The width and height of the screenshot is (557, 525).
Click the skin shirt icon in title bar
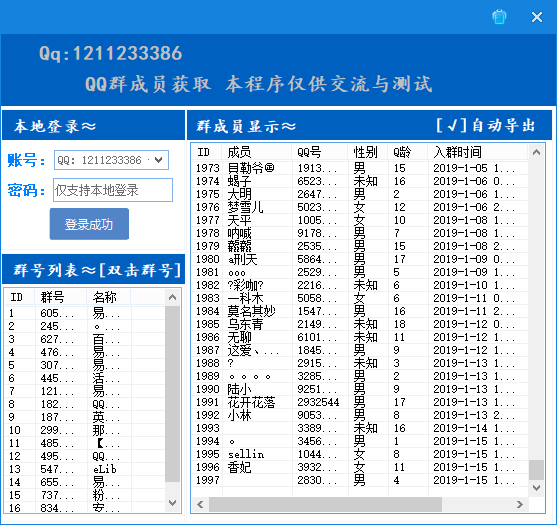click(x=499, y=17)
